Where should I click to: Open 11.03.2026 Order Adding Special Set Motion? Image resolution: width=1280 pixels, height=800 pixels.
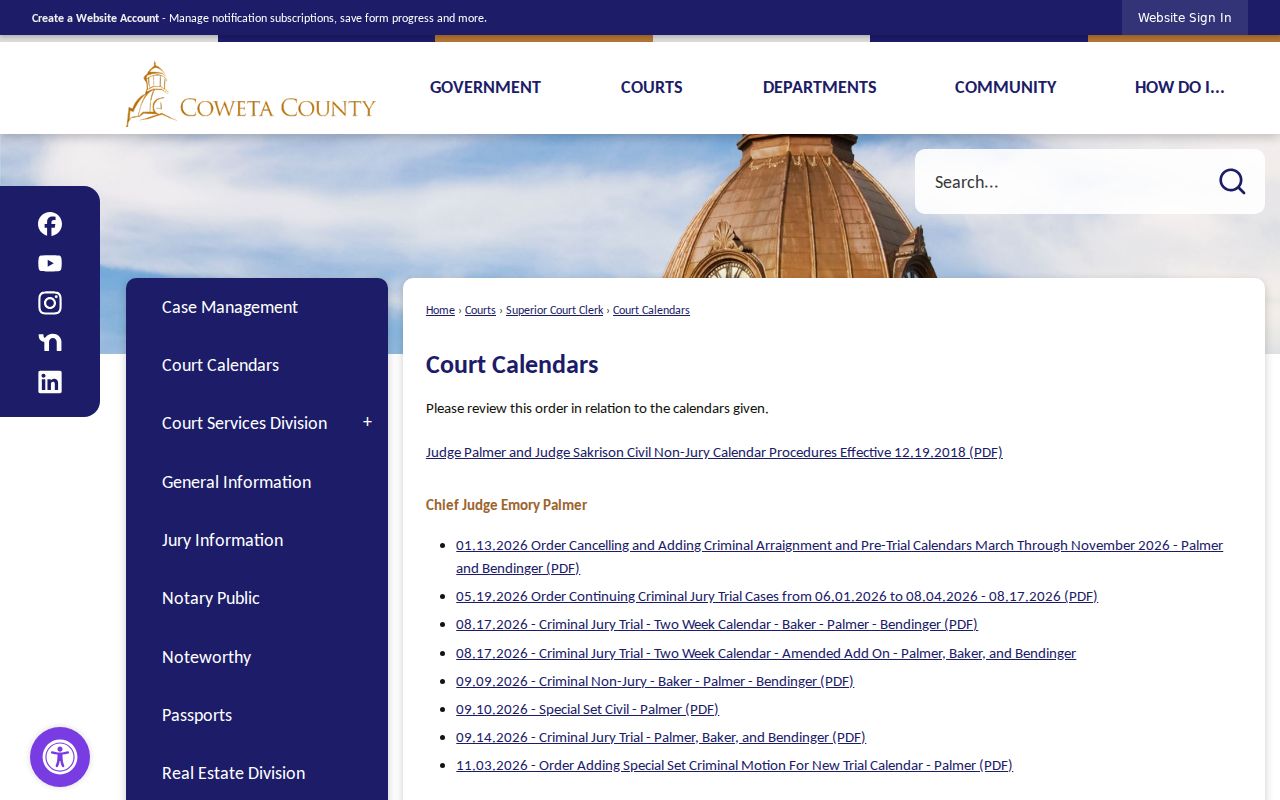tap(734, 765)
